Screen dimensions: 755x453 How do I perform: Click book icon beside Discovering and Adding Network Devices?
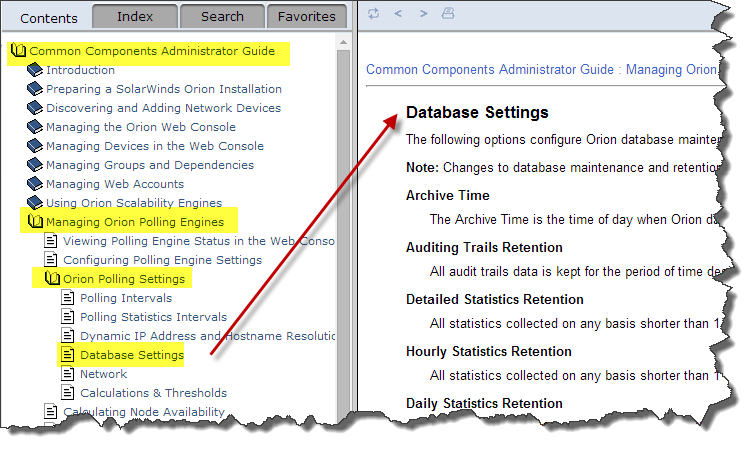tap(35, 108)
